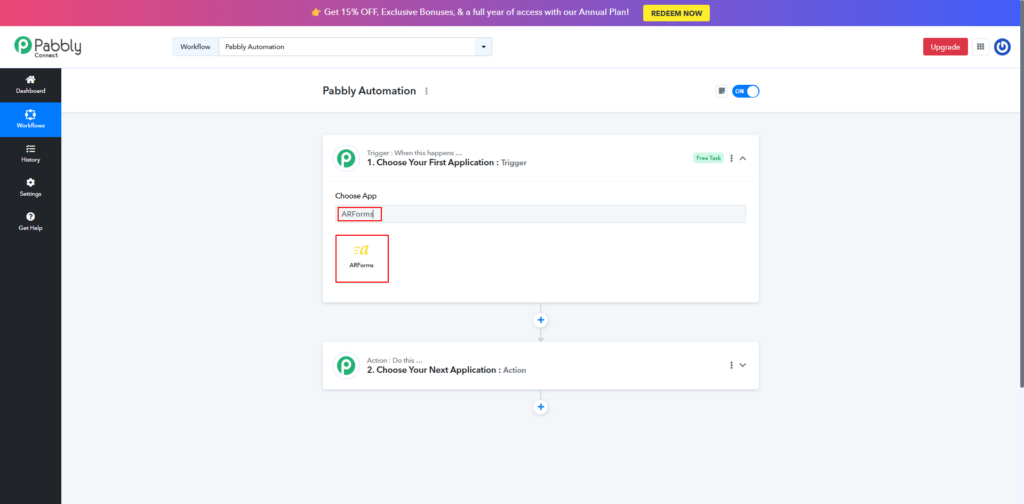Click the Free Task badge
Viewport: 1024px width, 504px height.
pos(708,158)
